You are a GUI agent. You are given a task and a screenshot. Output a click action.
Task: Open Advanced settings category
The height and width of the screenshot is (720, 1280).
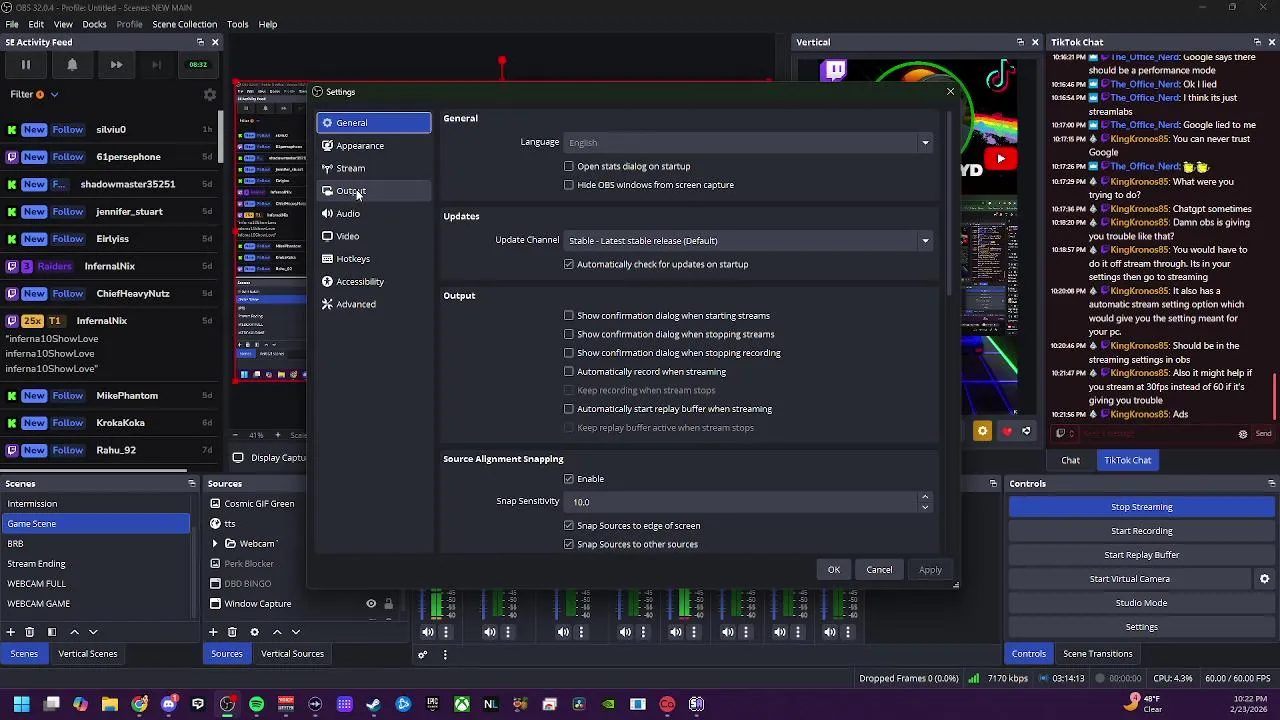tap(373, 304)
